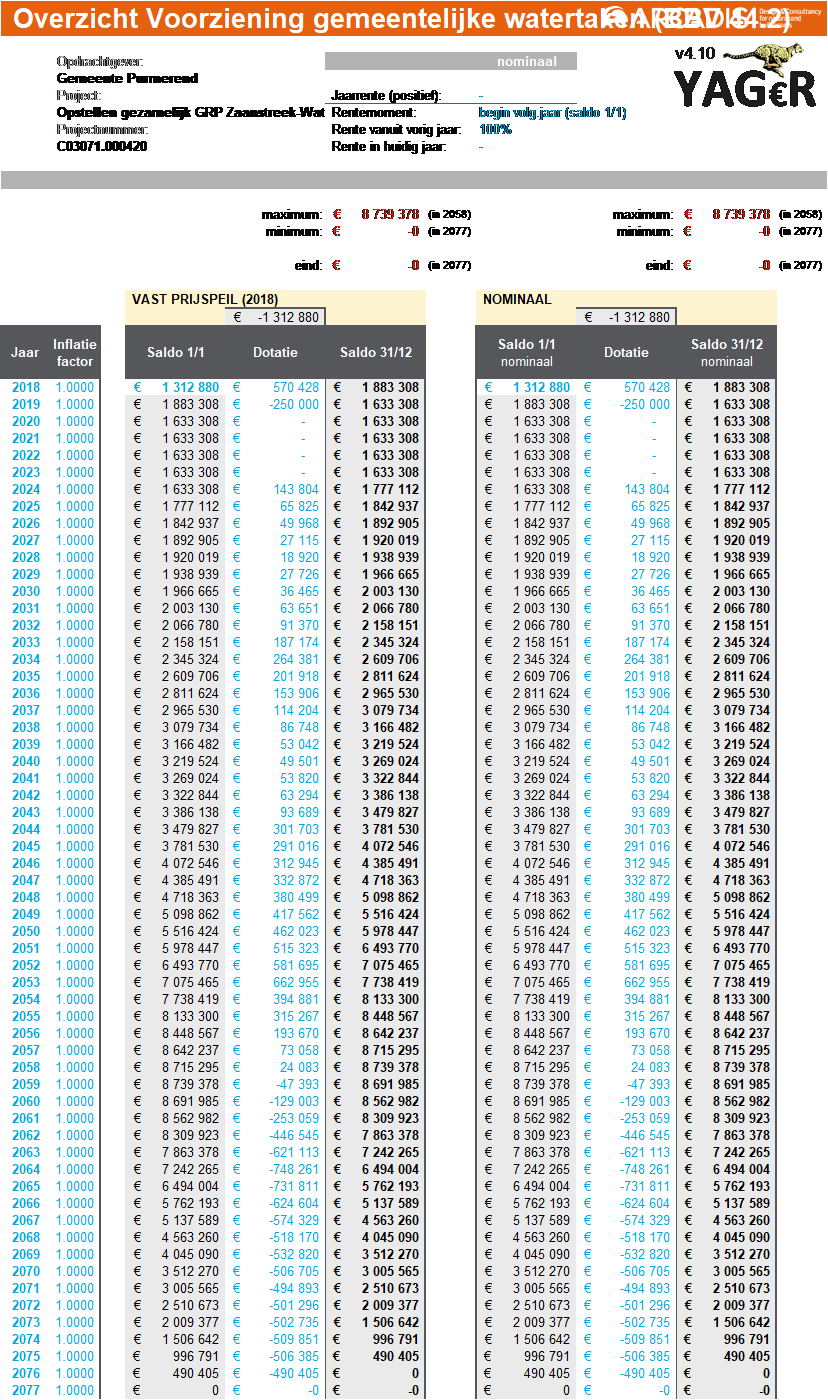
Task: Select year 2034 in the Jaar column
Action: click(x=26, y=659)
